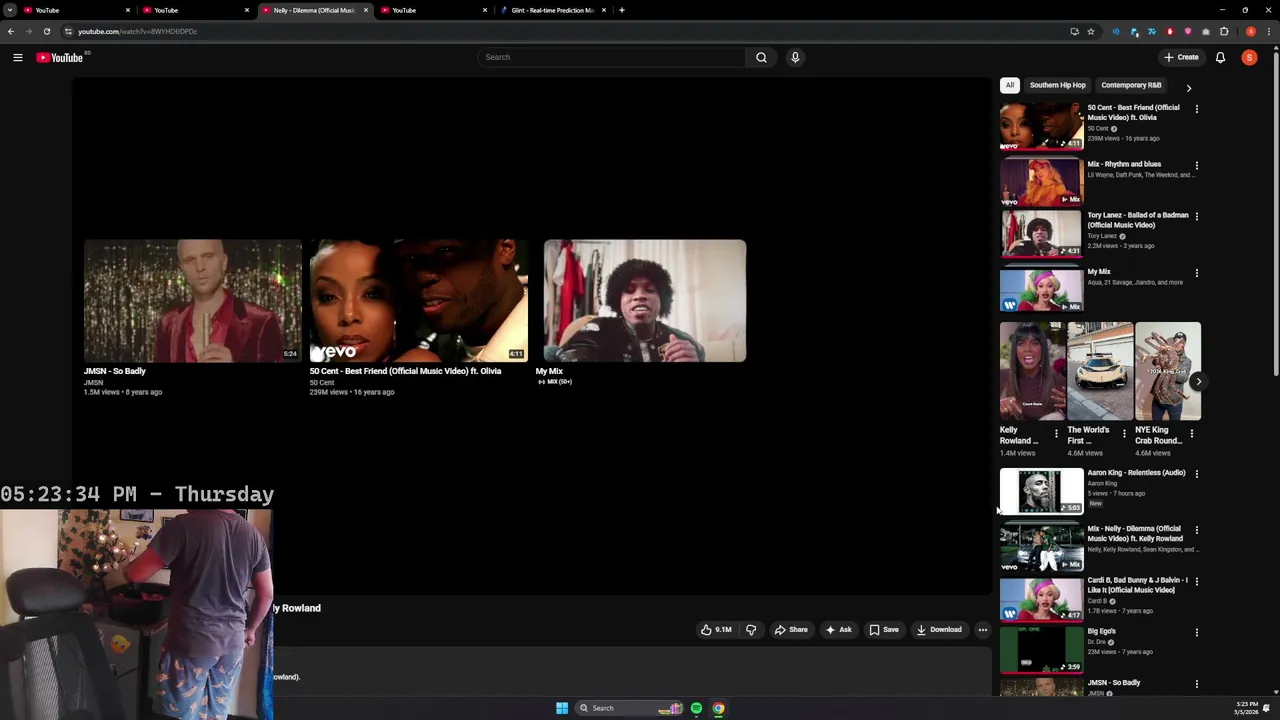Open options for My Mix sidebar item
The height and width of the screenshot is (720, 1280).
[1197, 273]
